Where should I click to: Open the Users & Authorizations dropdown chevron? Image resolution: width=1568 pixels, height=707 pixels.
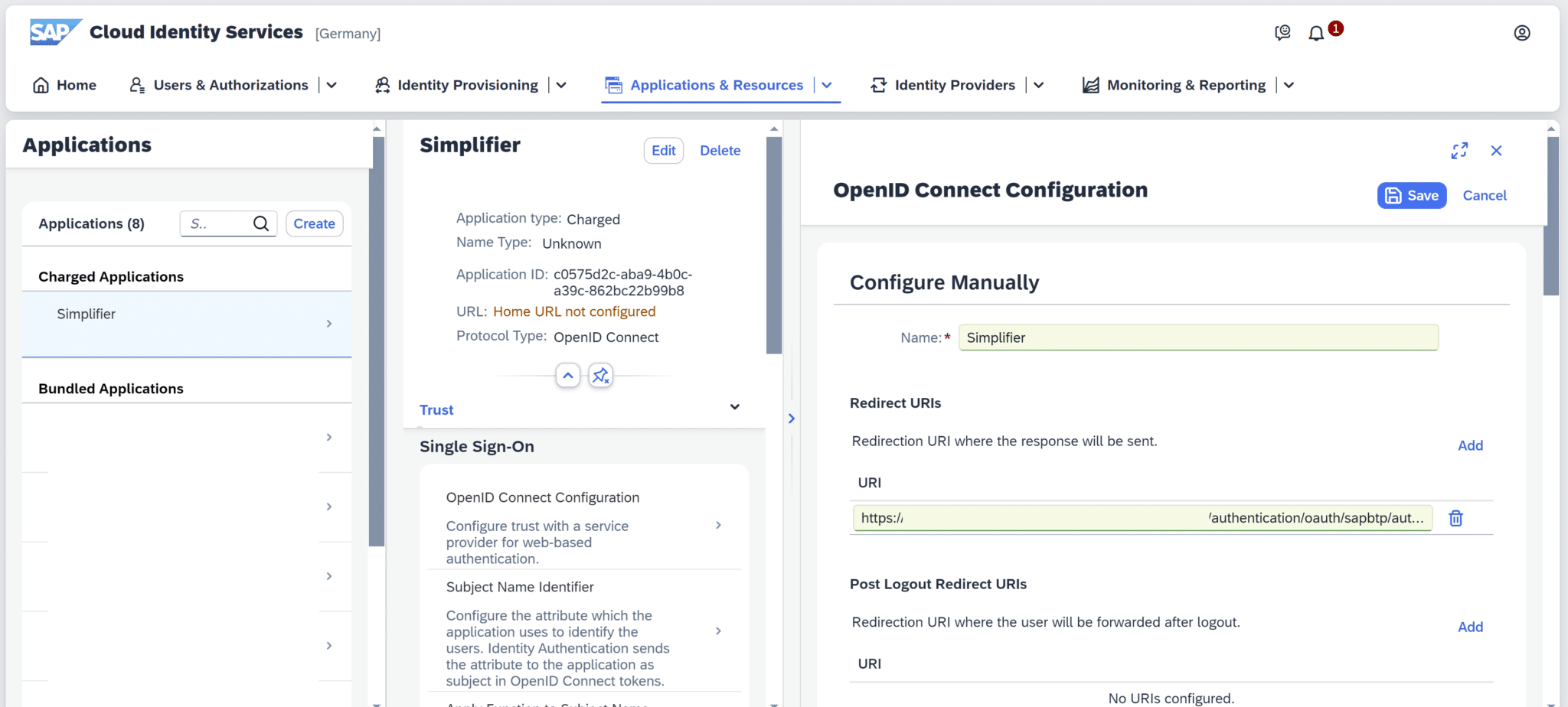click(332, 85)
